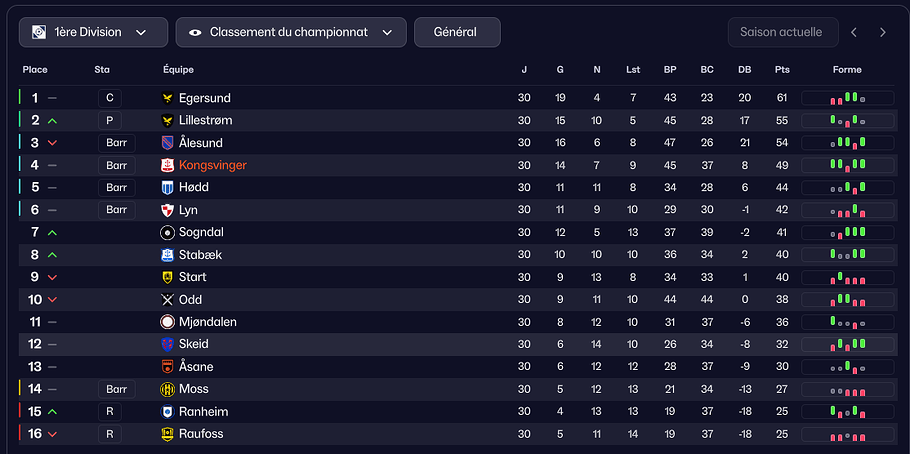Click the Egersund club crest icon
910x454 pixels.
168,98
